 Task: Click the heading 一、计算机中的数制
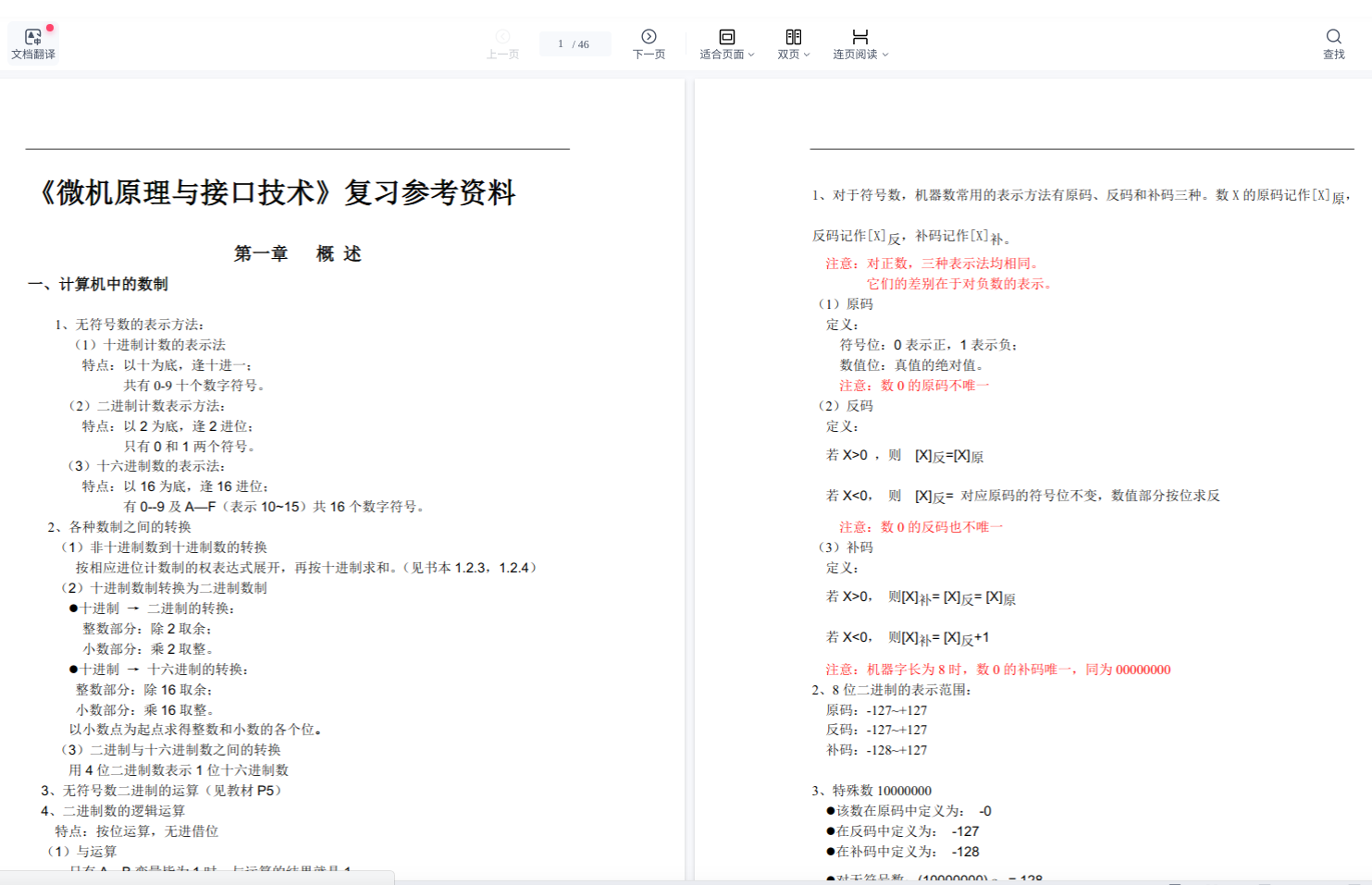pos(98,284)
